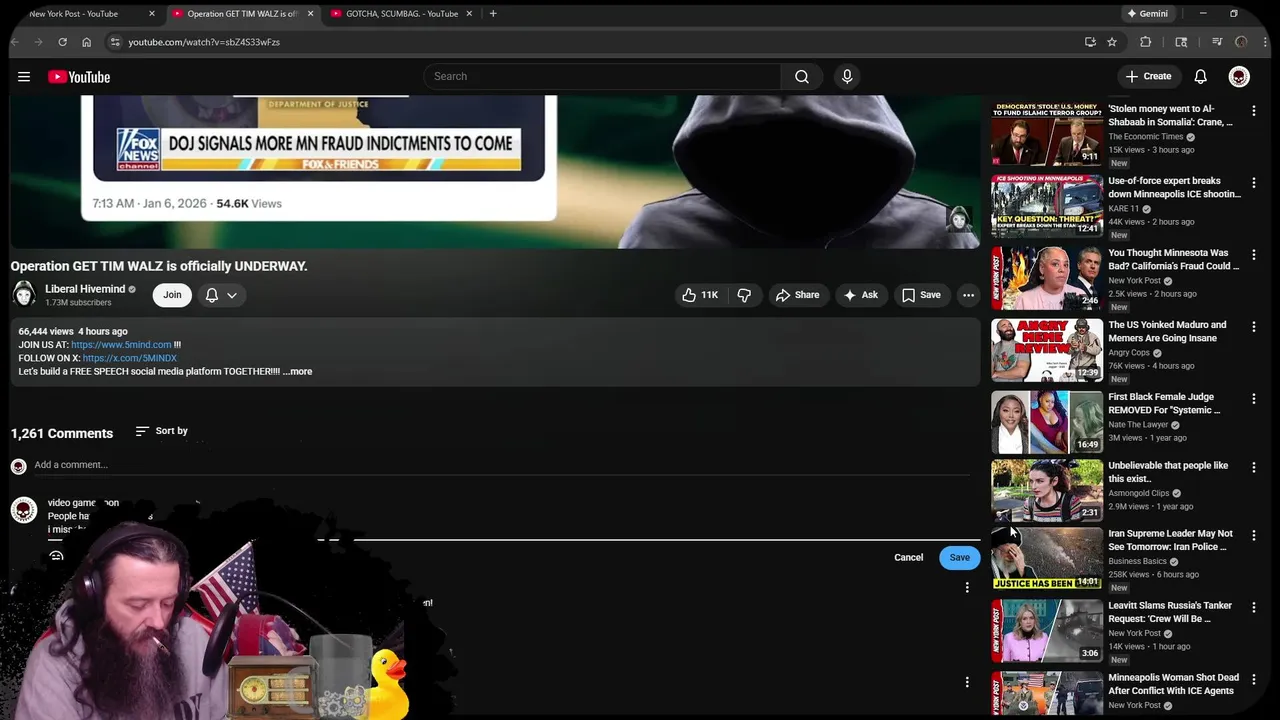Screen dimensions: 1280x720
Task: Open 'Iran Supreme Leader May Not' video title
Action: pyautogui.click(x=1170, y=540)
